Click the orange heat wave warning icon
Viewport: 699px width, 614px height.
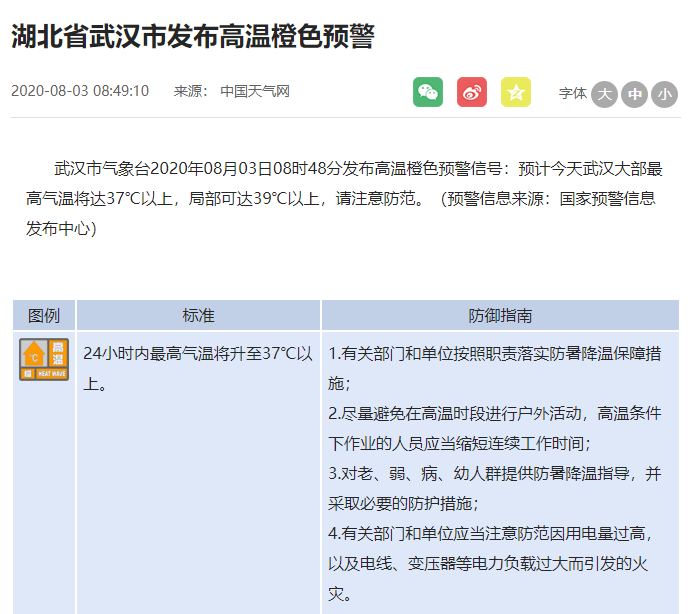point(44,359)
